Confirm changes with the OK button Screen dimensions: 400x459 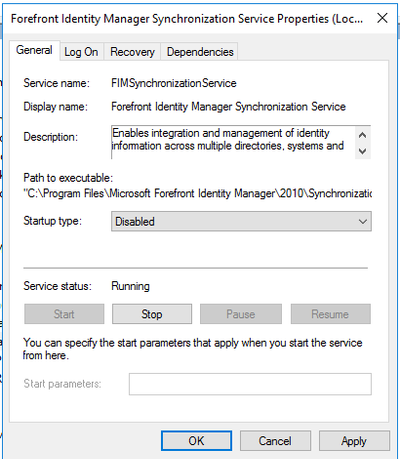click(x=196, y=441)
